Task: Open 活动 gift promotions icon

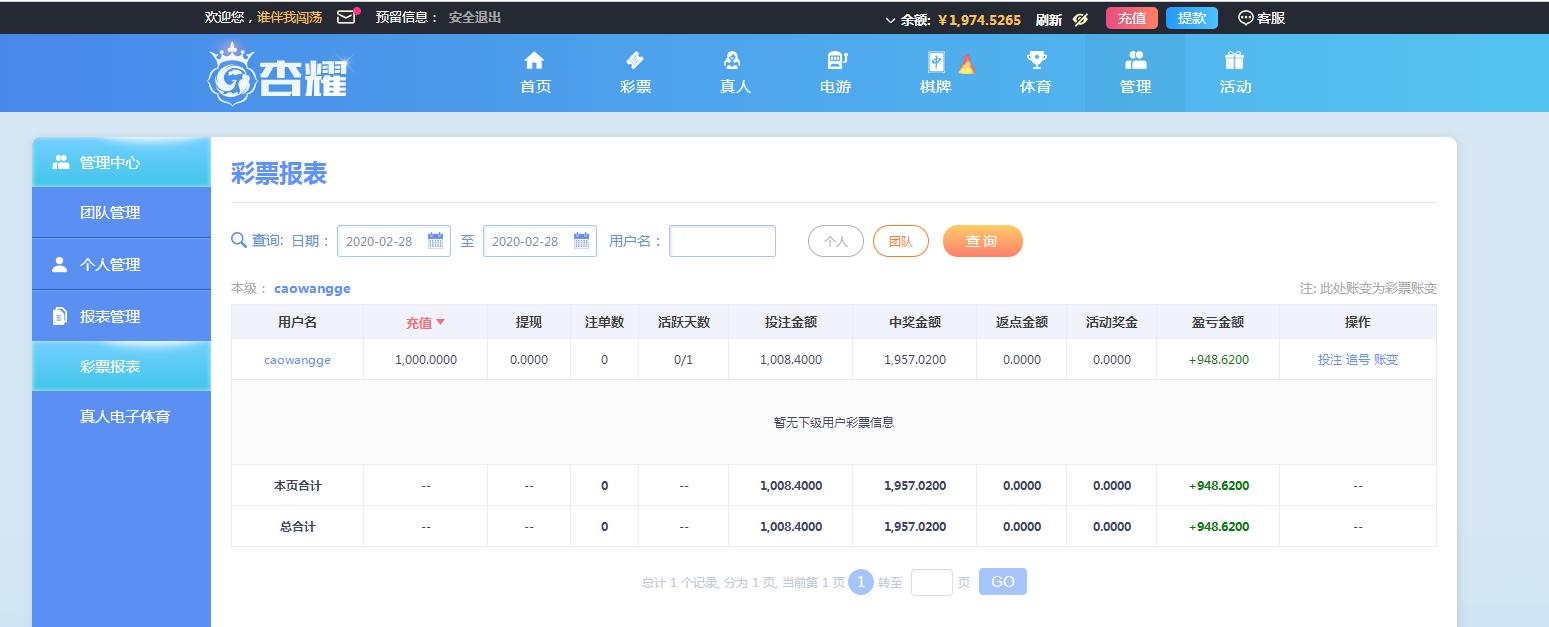Action: click(1235, 61)
